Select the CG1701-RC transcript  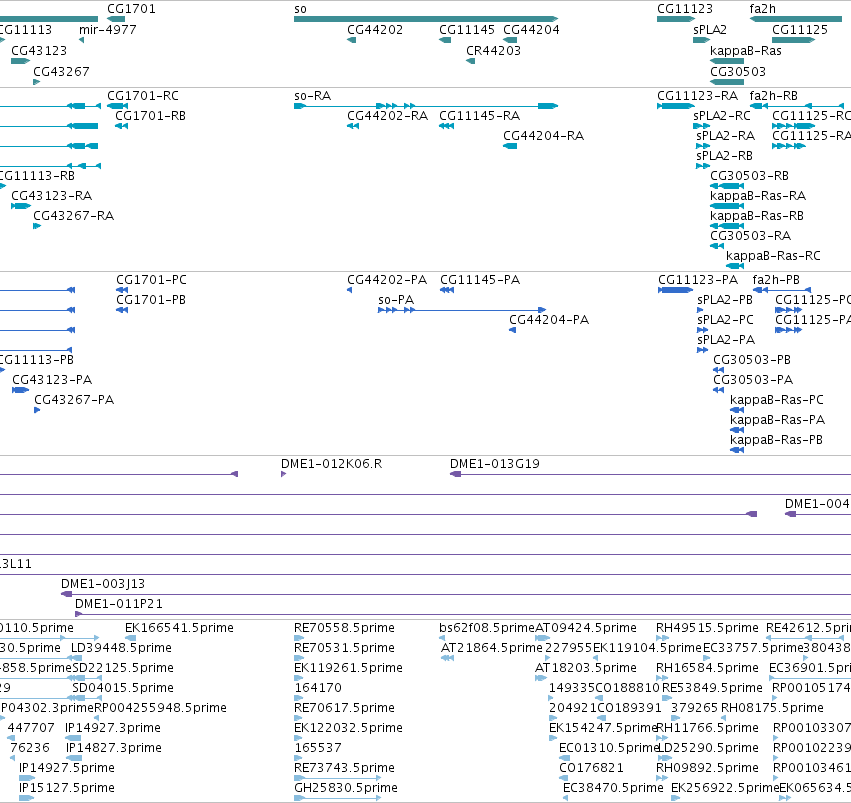[x=117, y=106]
